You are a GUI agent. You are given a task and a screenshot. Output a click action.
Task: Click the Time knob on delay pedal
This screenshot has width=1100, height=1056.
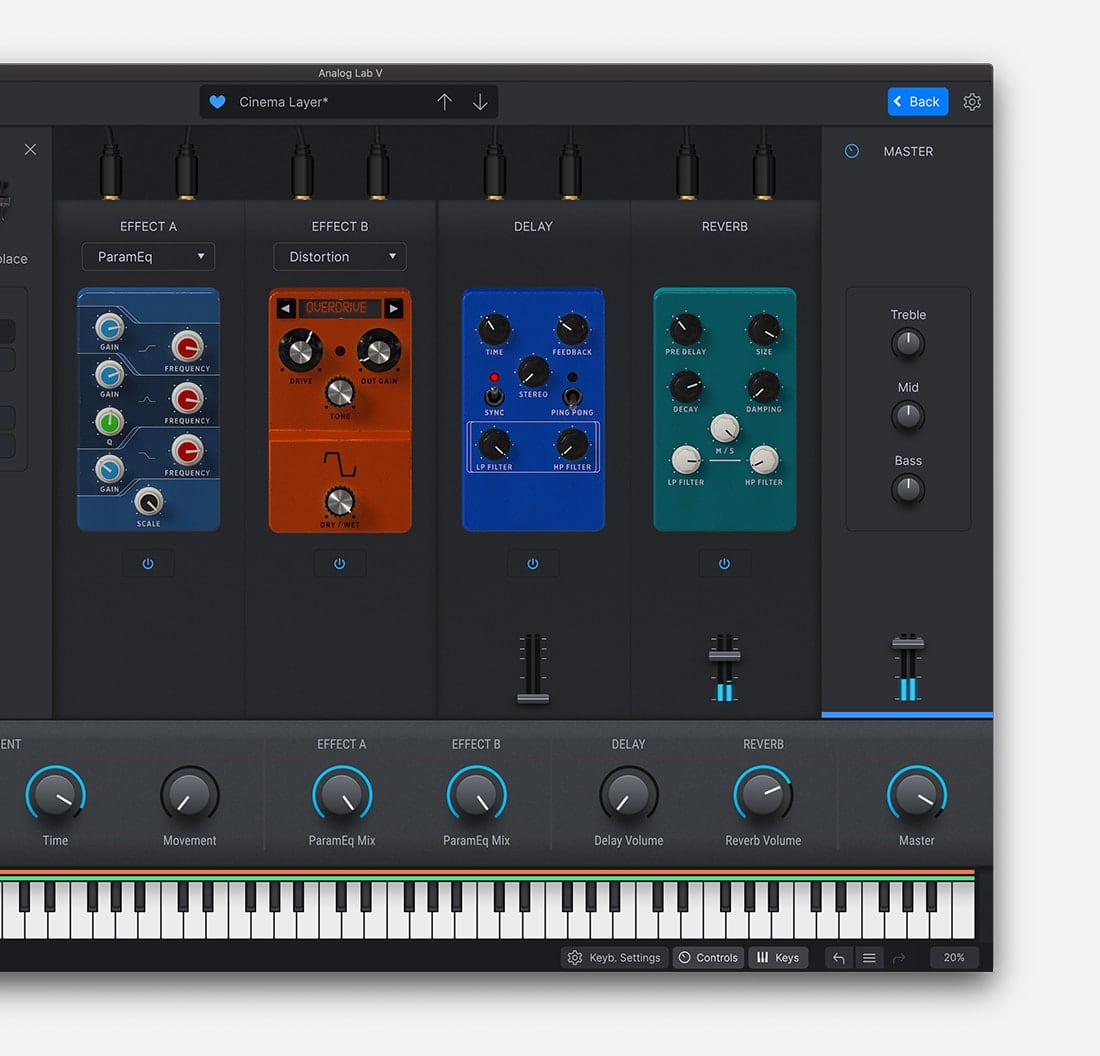click(x=494, y=328)
